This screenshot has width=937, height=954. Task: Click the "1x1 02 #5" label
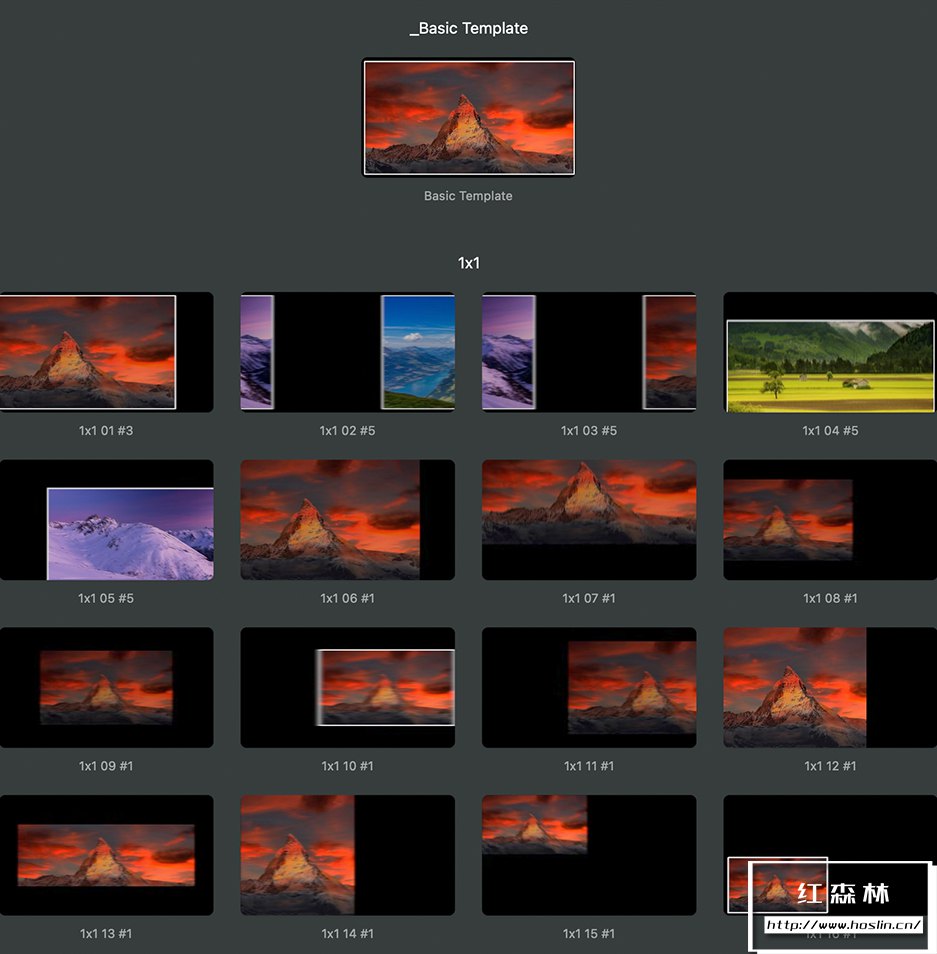coord(347,431)
